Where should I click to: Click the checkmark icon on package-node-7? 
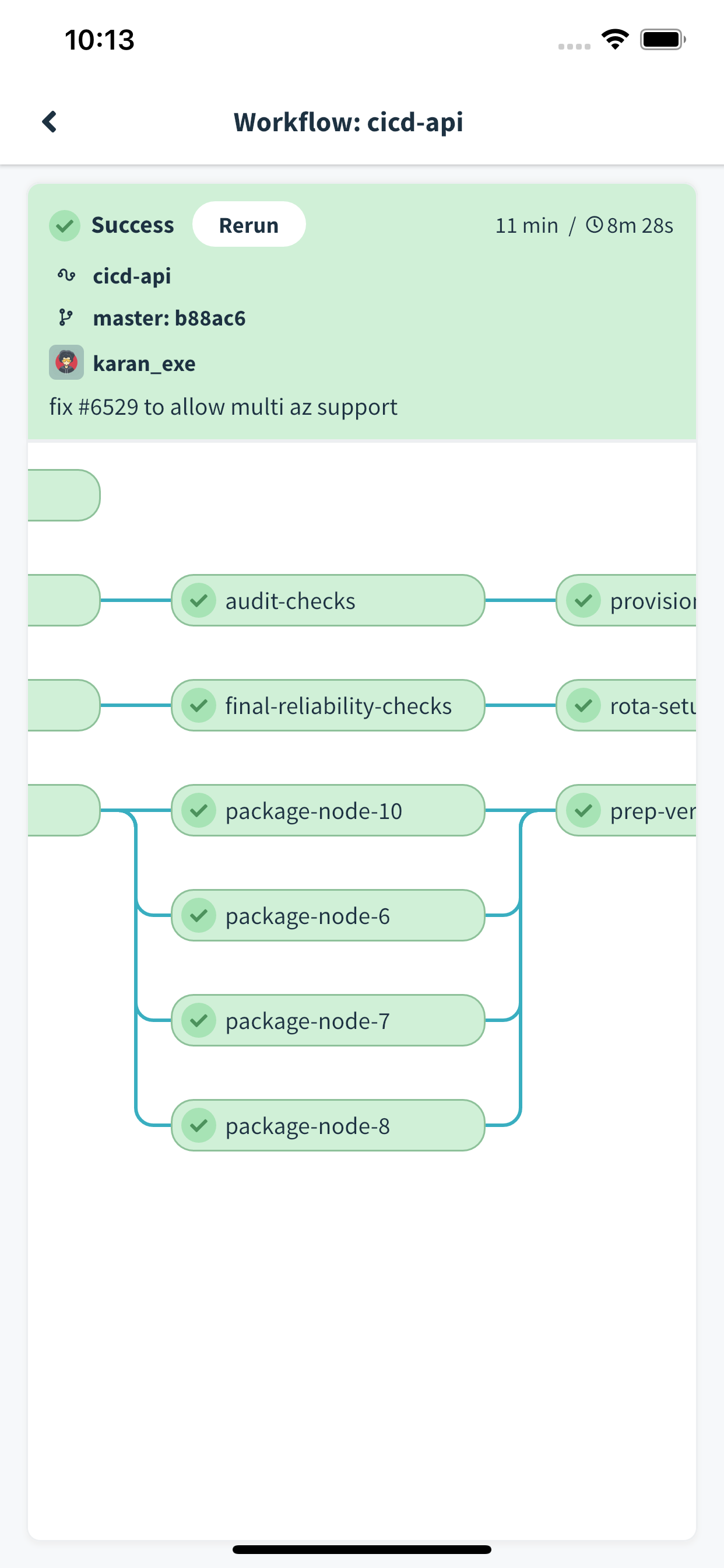tap(199, 1021)
